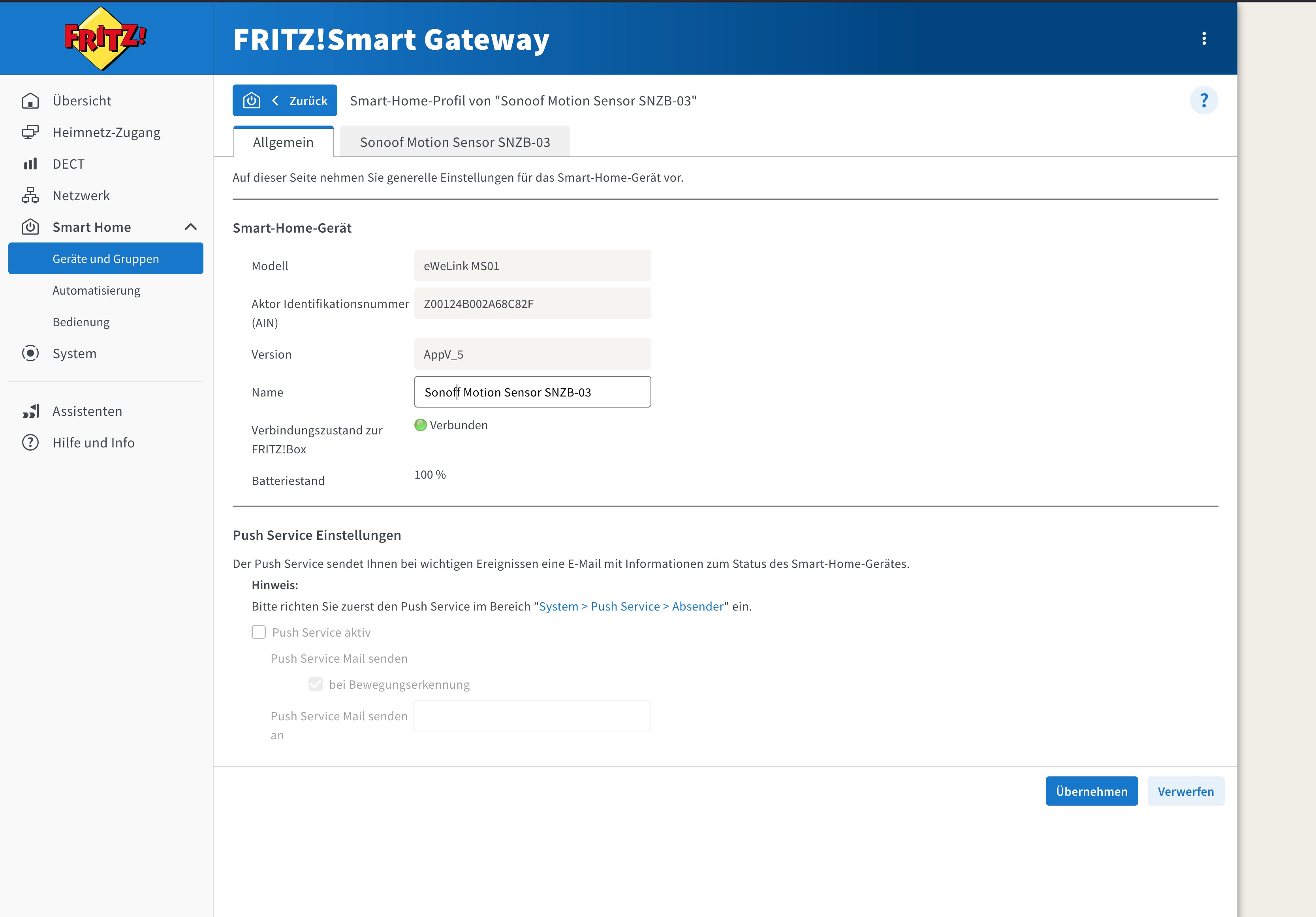This screenshot has height=917, width=1316.
Task: Click the Name input field
Action: point(532,392)
